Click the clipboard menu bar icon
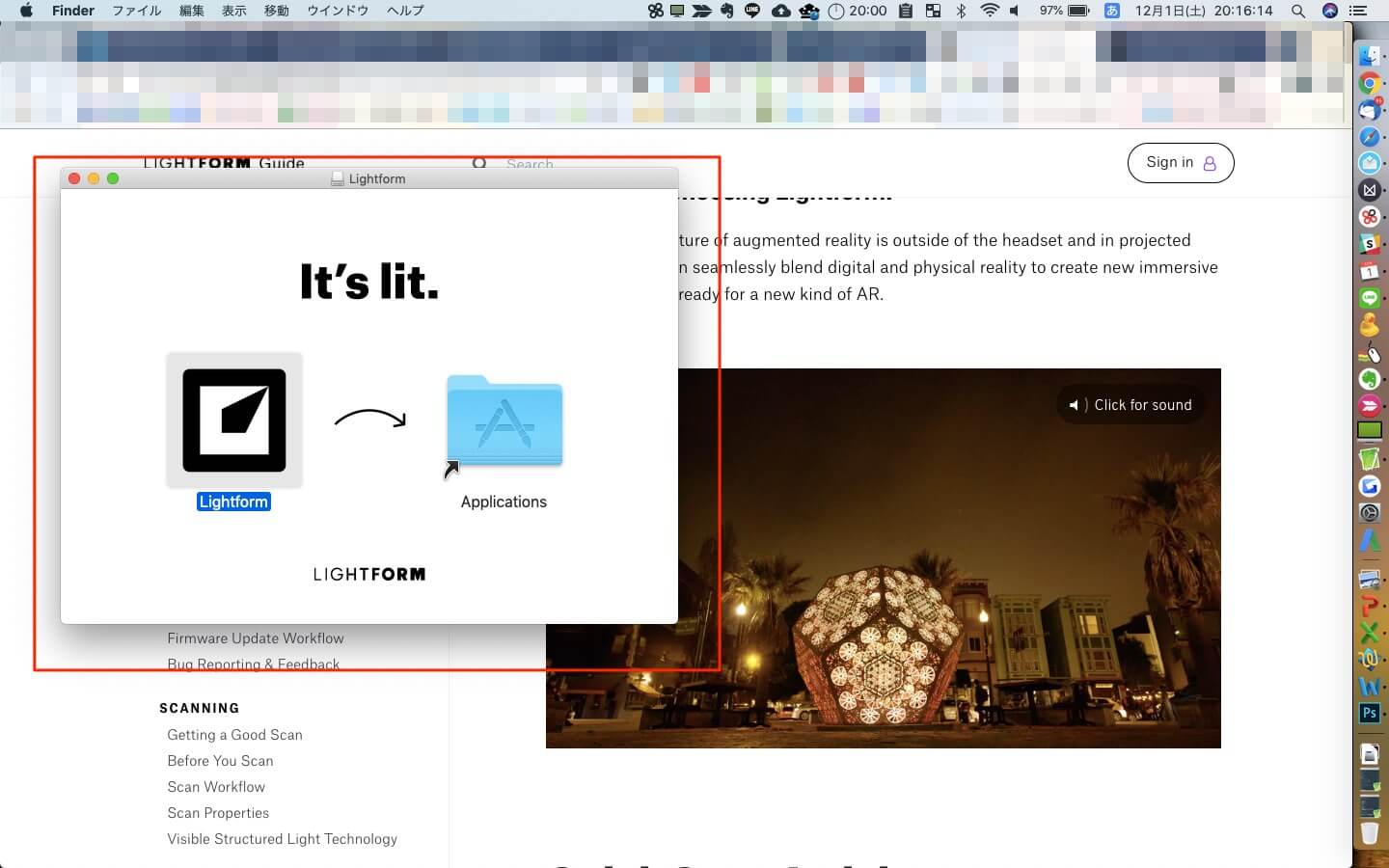 pyautogui.click(x=906, y=11)
